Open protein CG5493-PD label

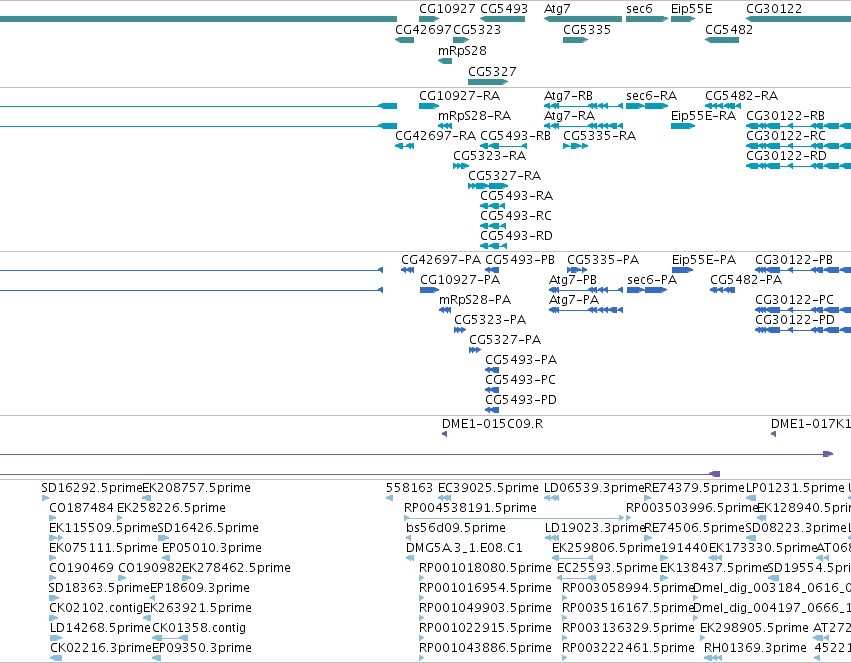pos(521,401)
